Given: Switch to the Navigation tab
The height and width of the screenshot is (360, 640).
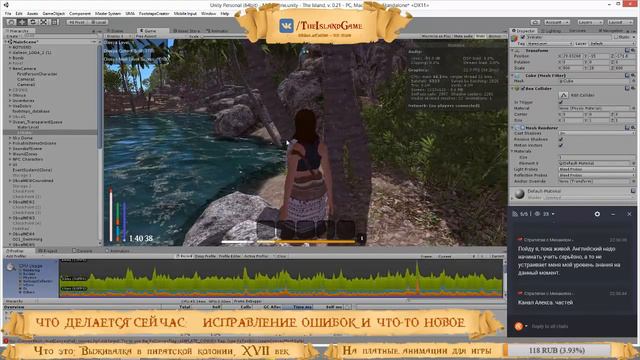Looking at the screenshot, I should click(x=612, y=31).
